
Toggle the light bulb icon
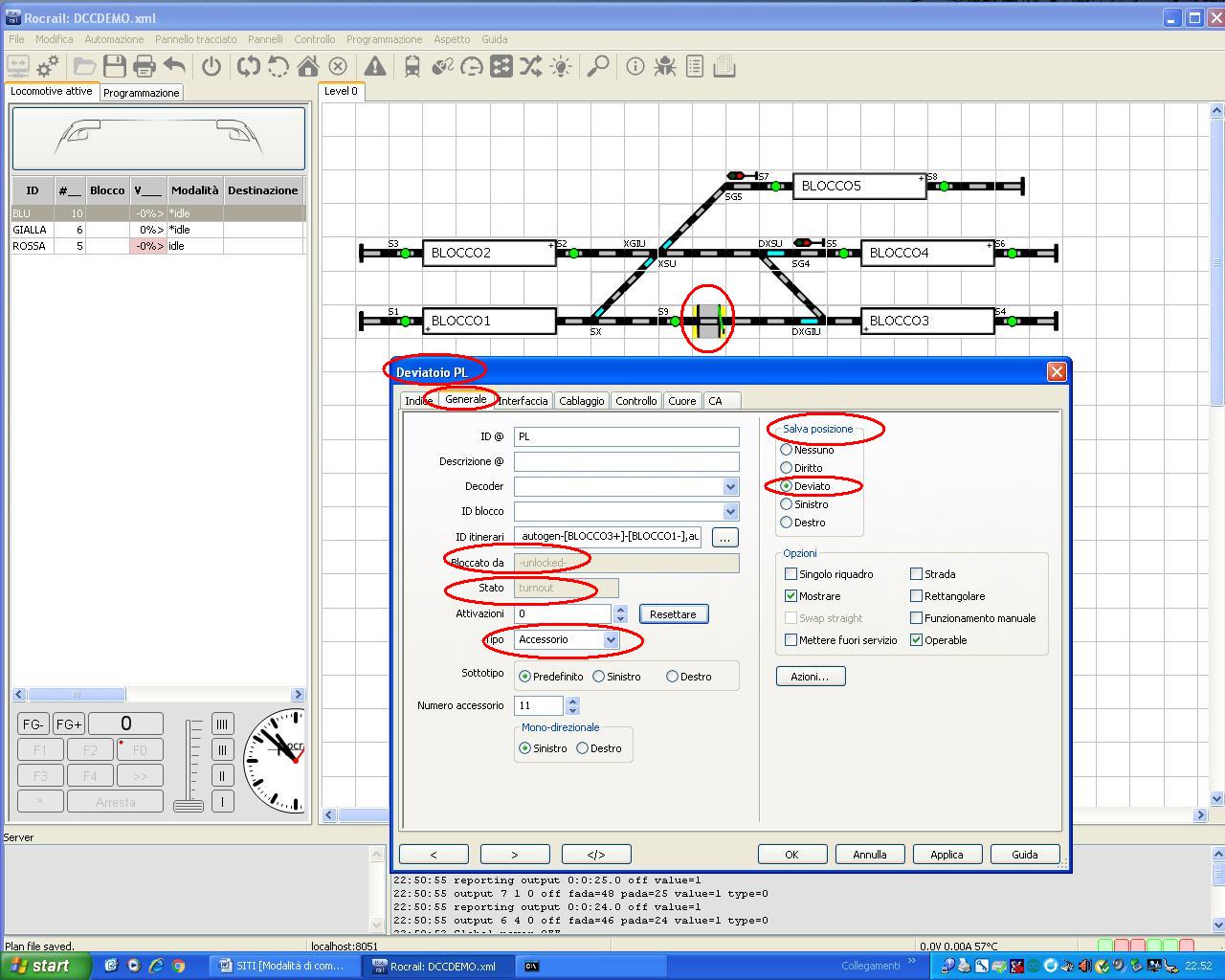[561, 66]
